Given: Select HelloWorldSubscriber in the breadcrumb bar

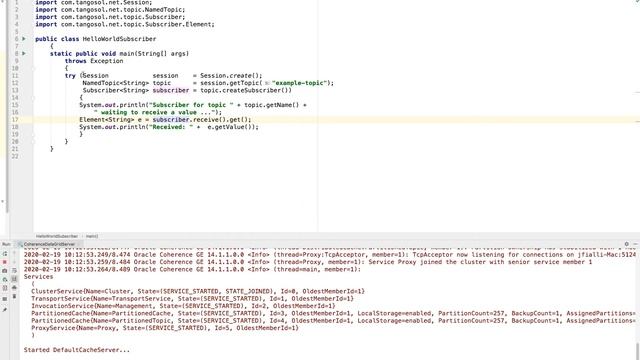Looking at the screenshot, I should [56, 236].
